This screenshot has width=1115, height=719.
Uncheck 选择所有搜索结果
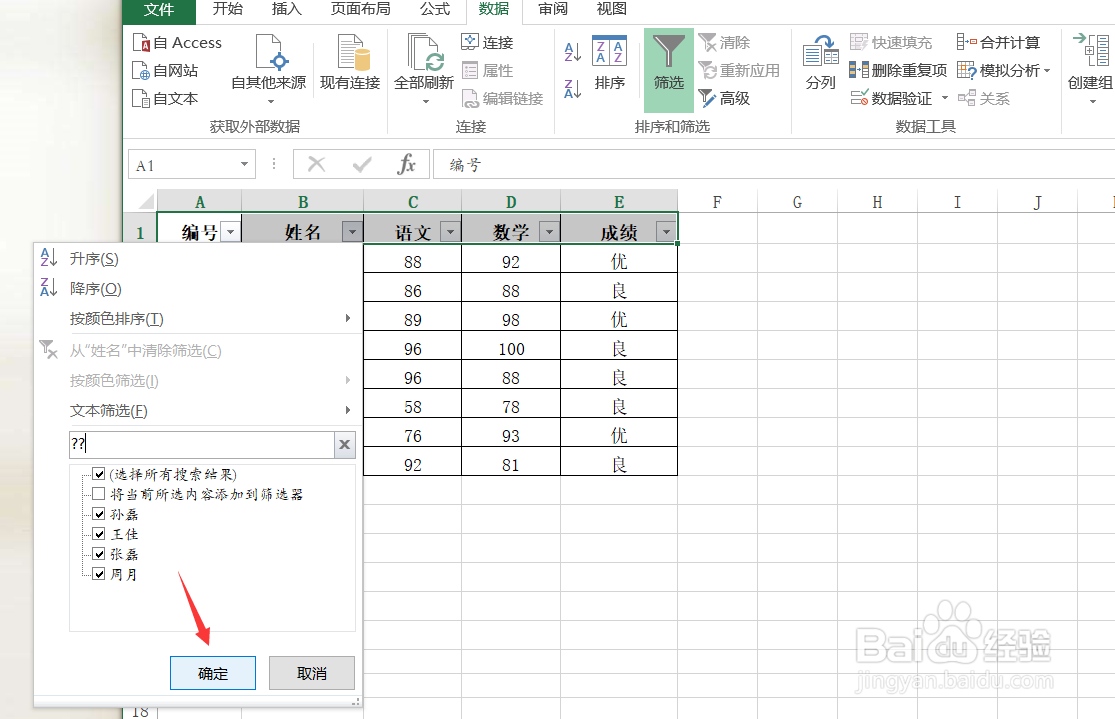click(98, 473)
